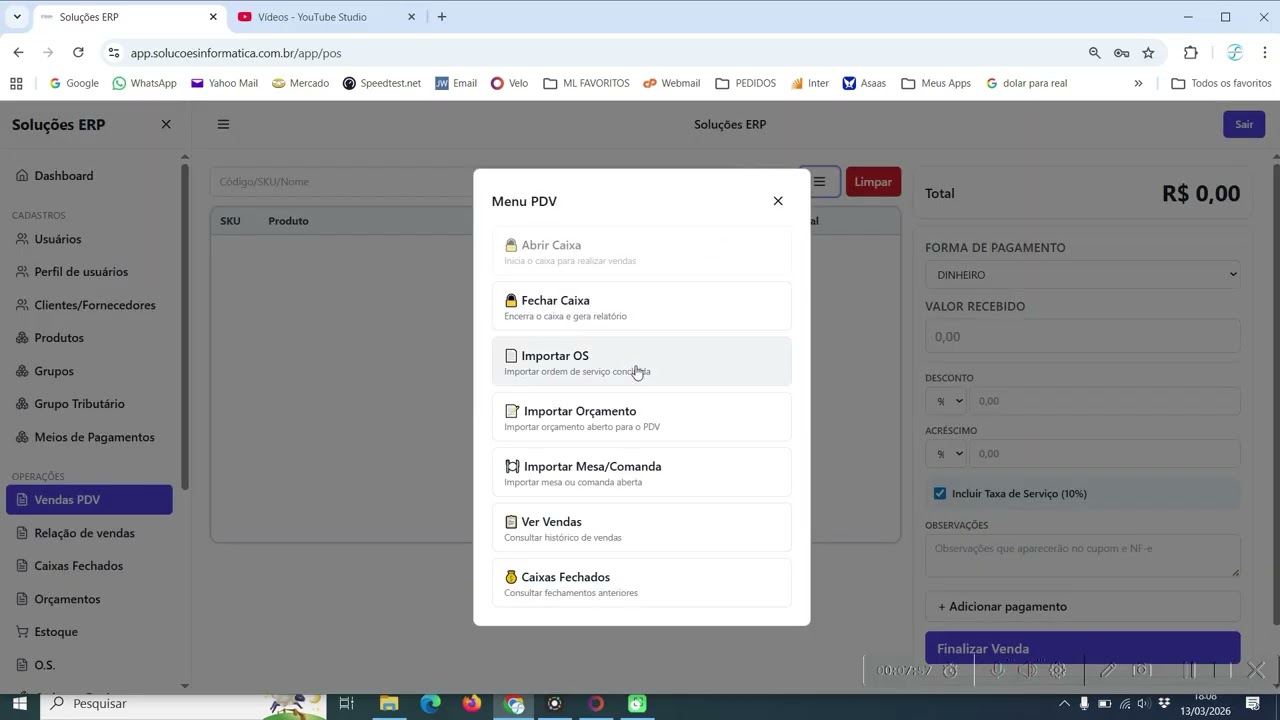
Task: Bookmark this page with star icon
Action: [x=1148, y=53]
